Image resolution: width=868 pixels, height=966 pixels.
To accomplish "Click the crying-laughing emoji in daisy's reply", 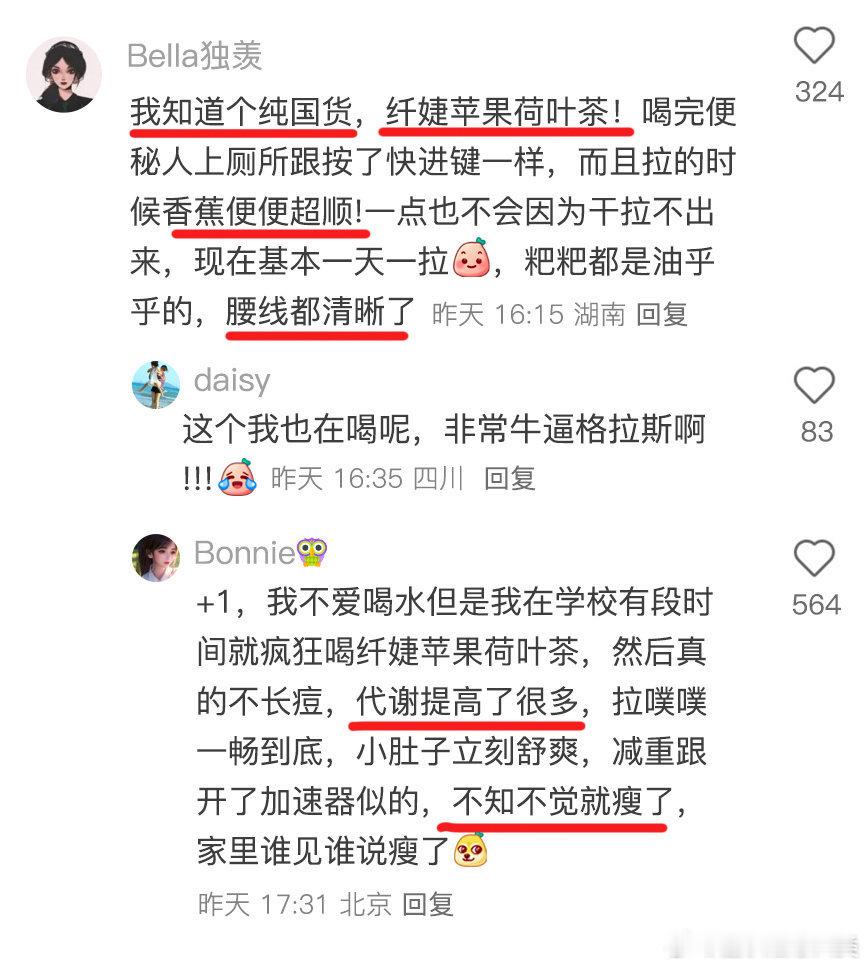I will click(238, 477).
